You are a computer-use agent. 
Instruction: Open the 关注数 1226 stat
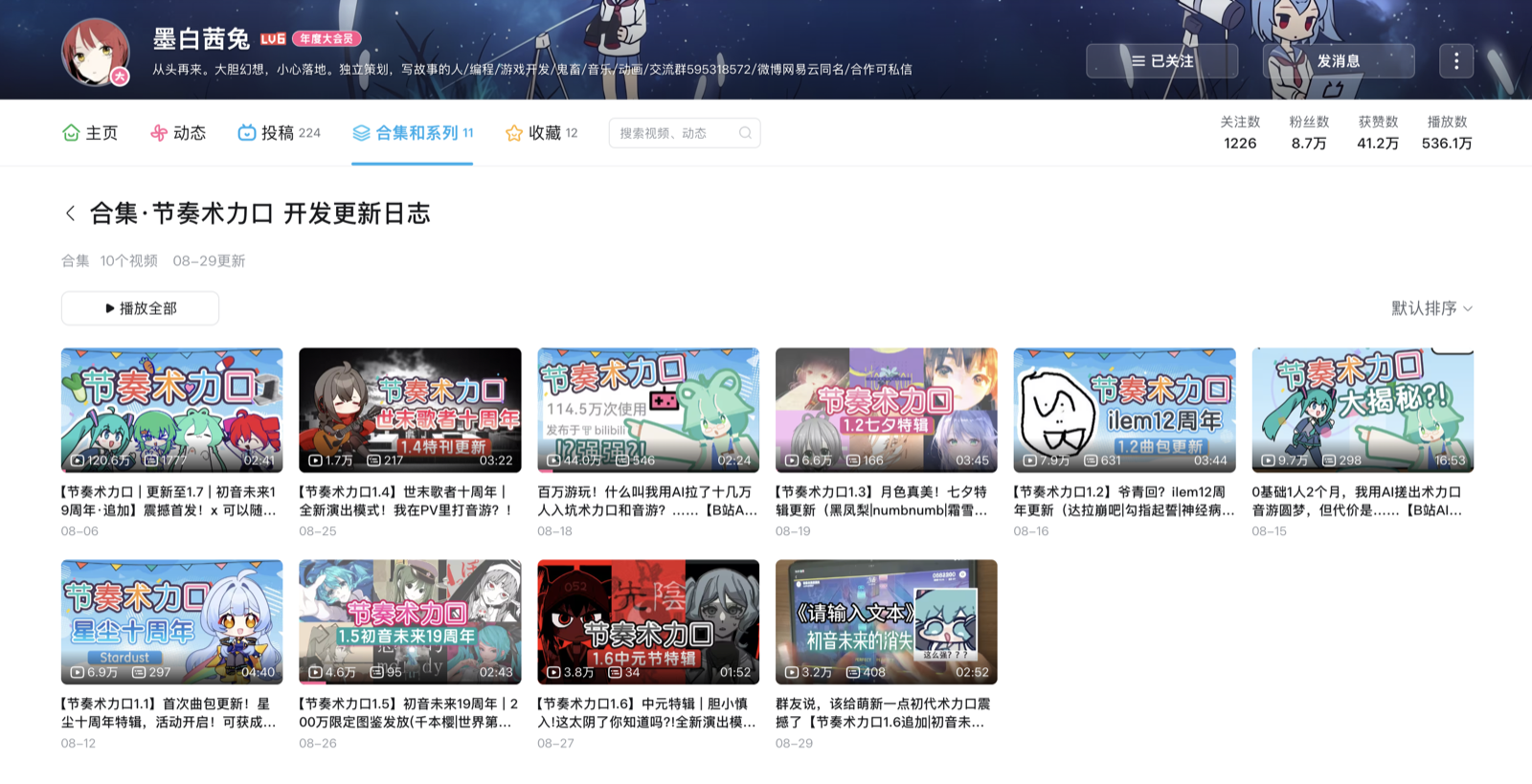point(1240,133)
